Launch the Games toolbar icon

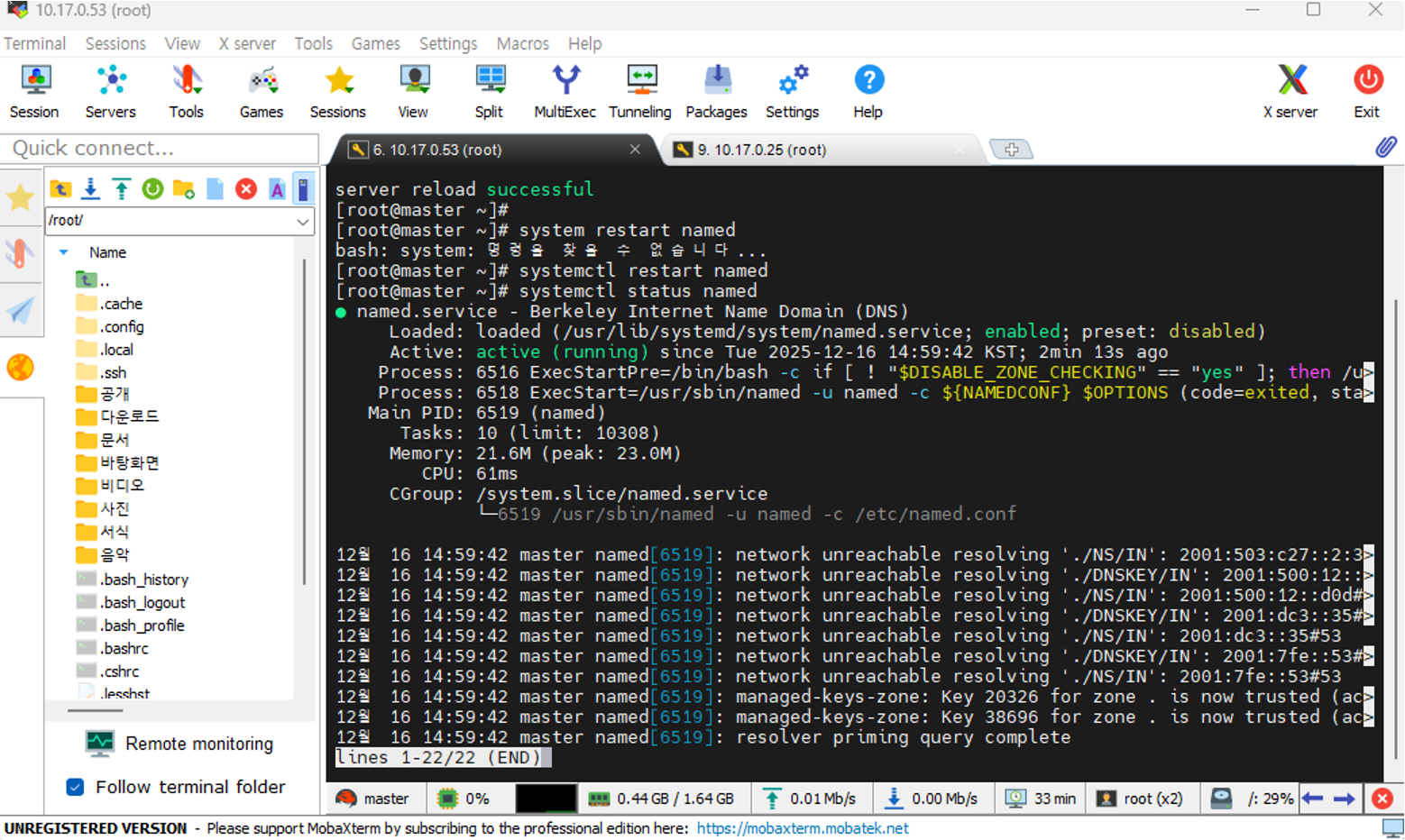(262, 92)
